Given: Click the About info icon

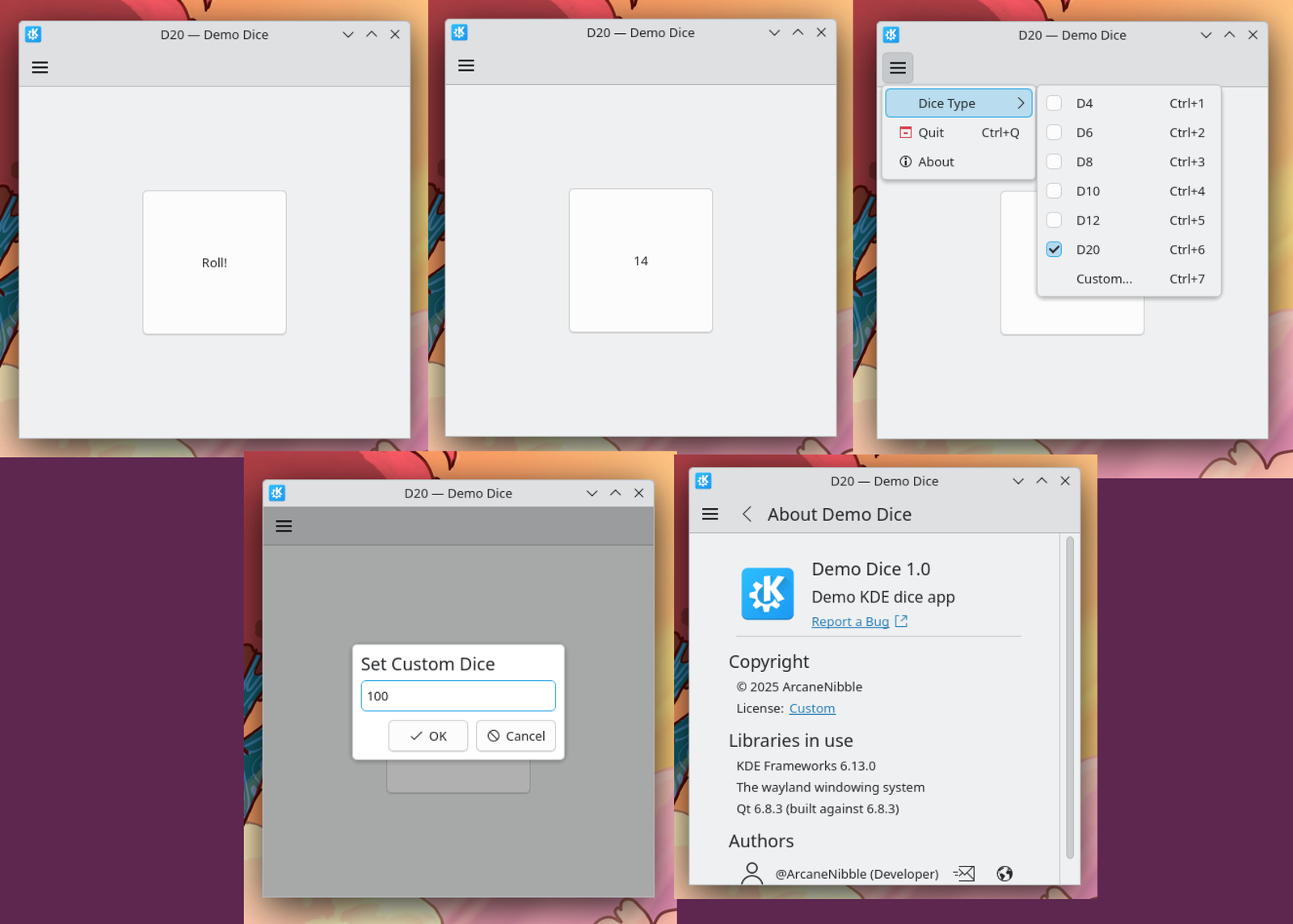Looking at the screenshot, I should pyautogui.click(x=904, y=162).
